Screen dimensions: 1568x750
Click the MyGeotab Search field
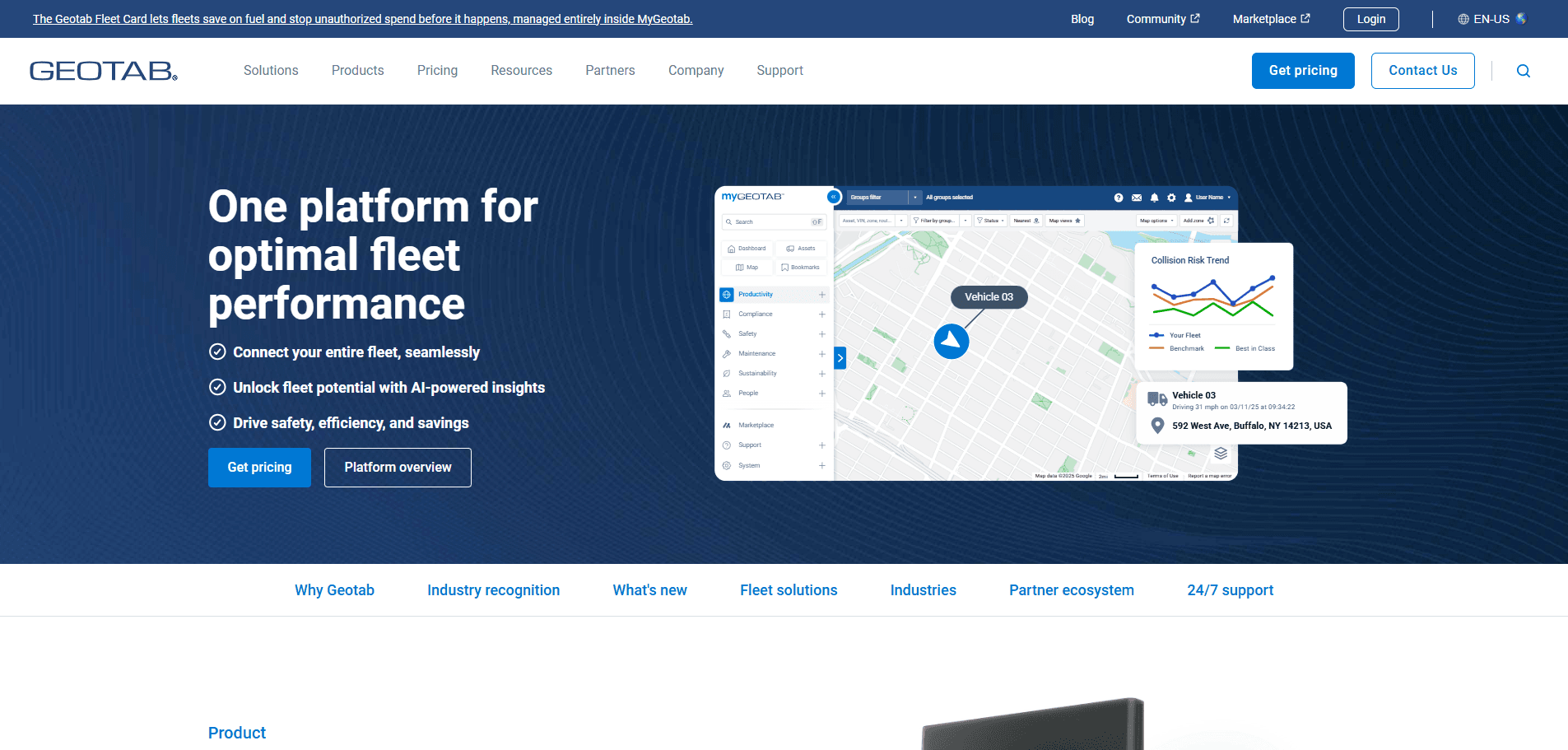774,222
